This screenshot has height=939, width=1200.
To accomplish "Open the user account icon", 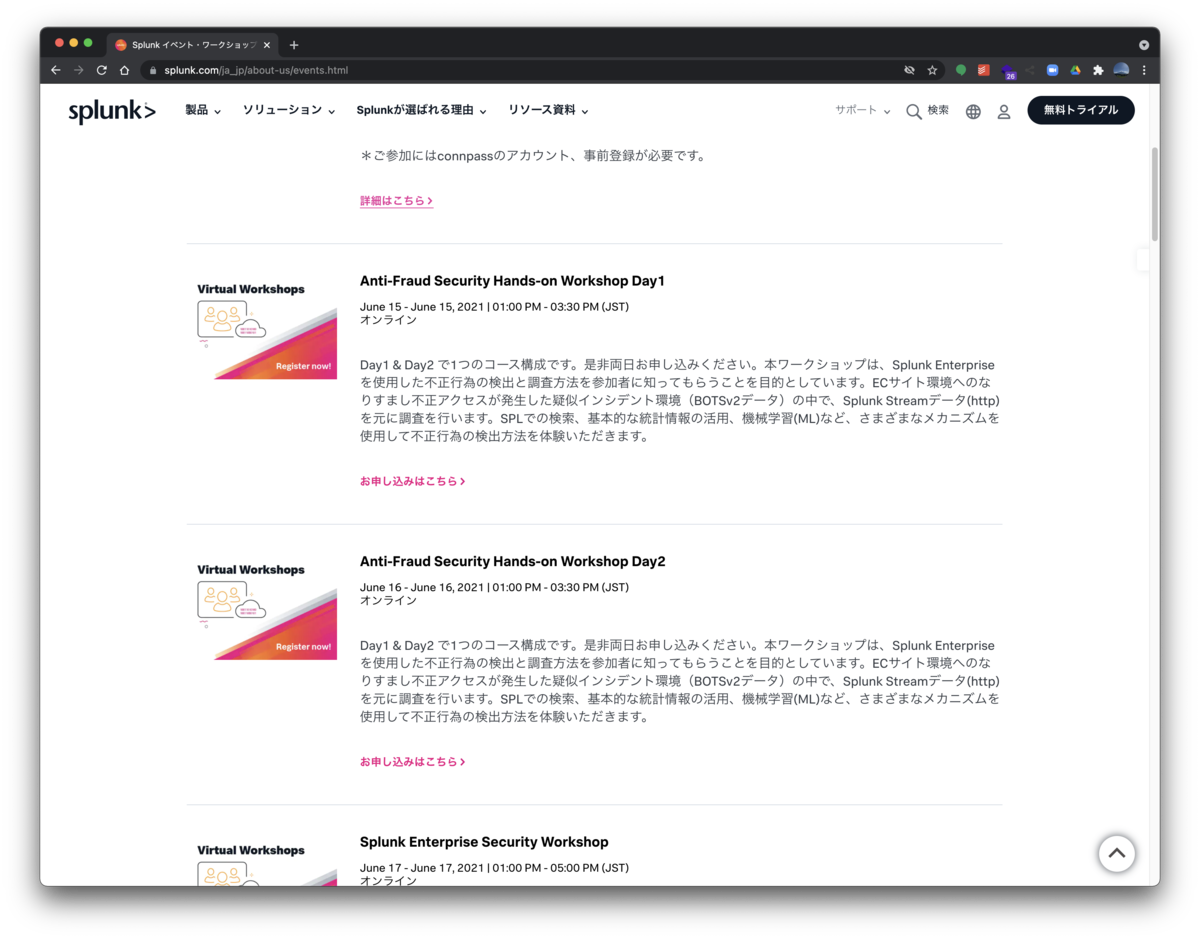I will coord(1004,112).
